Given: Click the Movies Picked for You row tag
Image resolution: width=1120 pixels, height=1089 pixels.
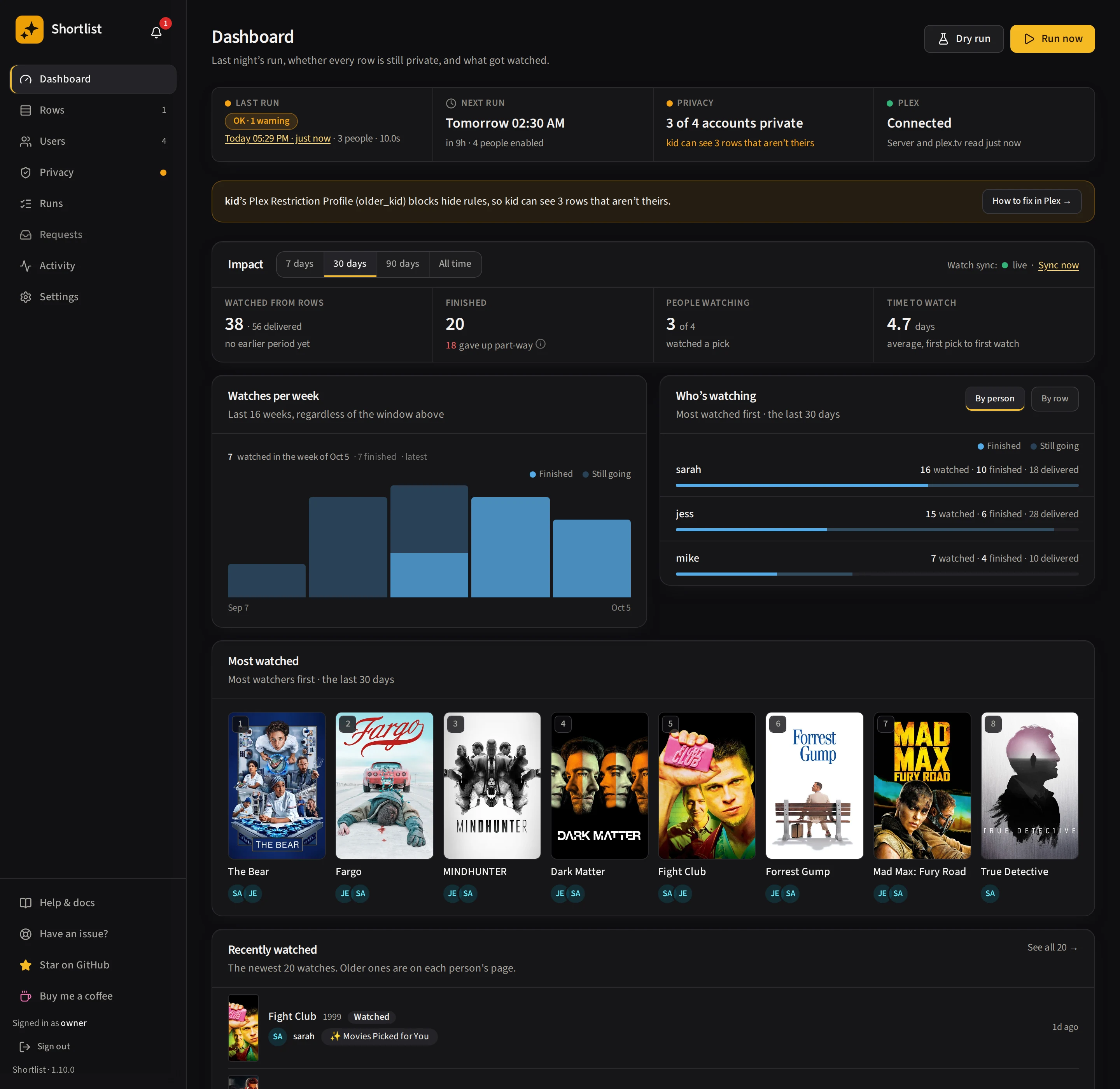Looking at the screenshot, I should point(379,1036).
